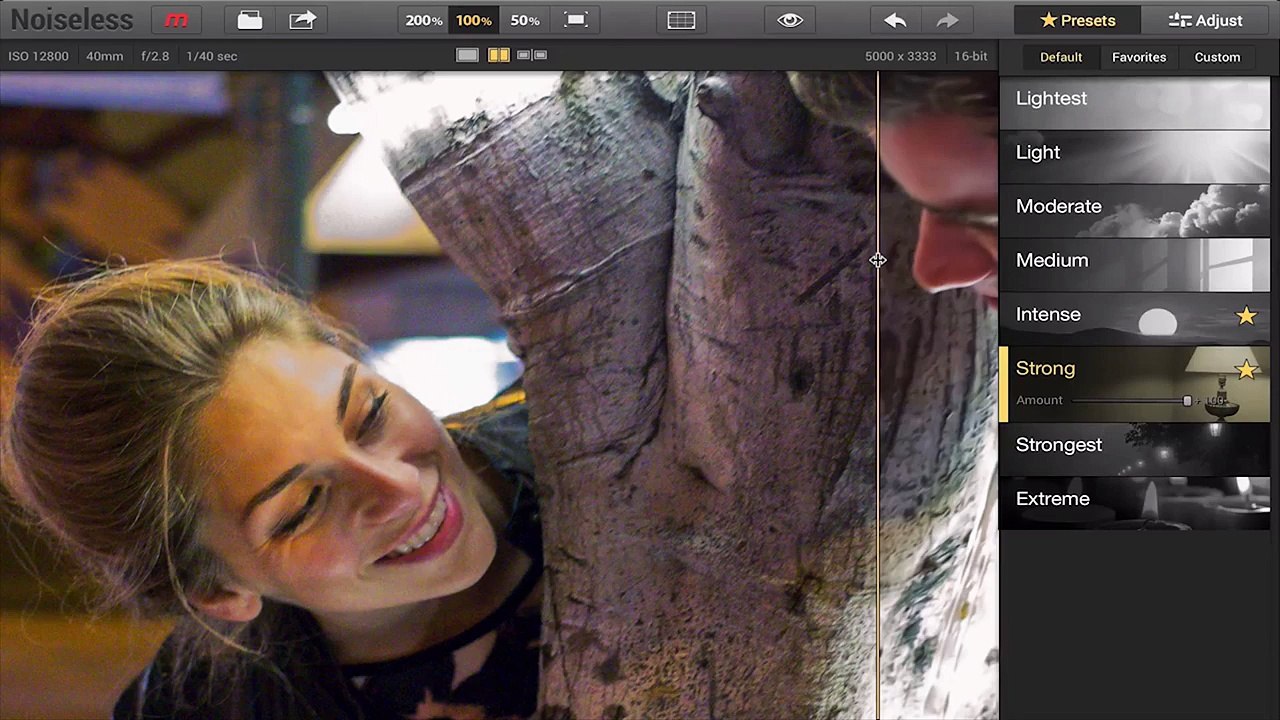Click the ISO 12800 info text
1280x720 pixels.
pyautogui.click(x=38, y=56)
